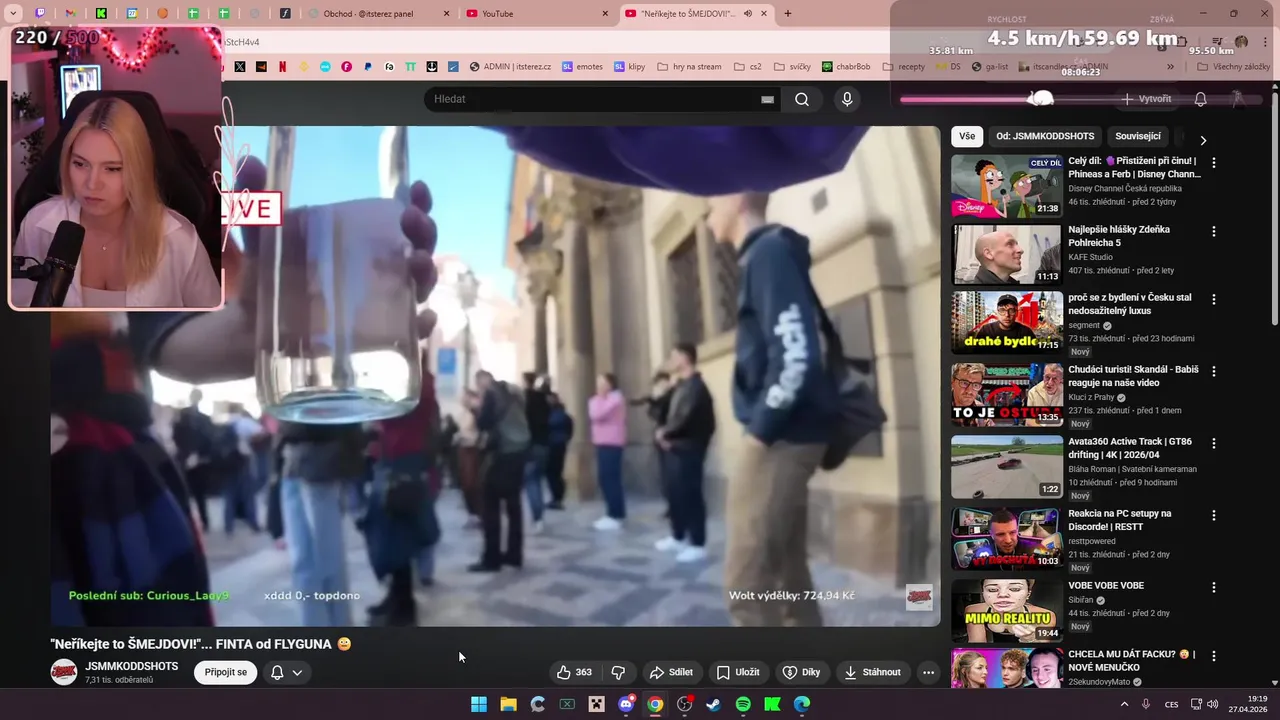This screenshot has width=1280, height=720.
Task: Select the Vše filter chip
Action: coord(967,136)
